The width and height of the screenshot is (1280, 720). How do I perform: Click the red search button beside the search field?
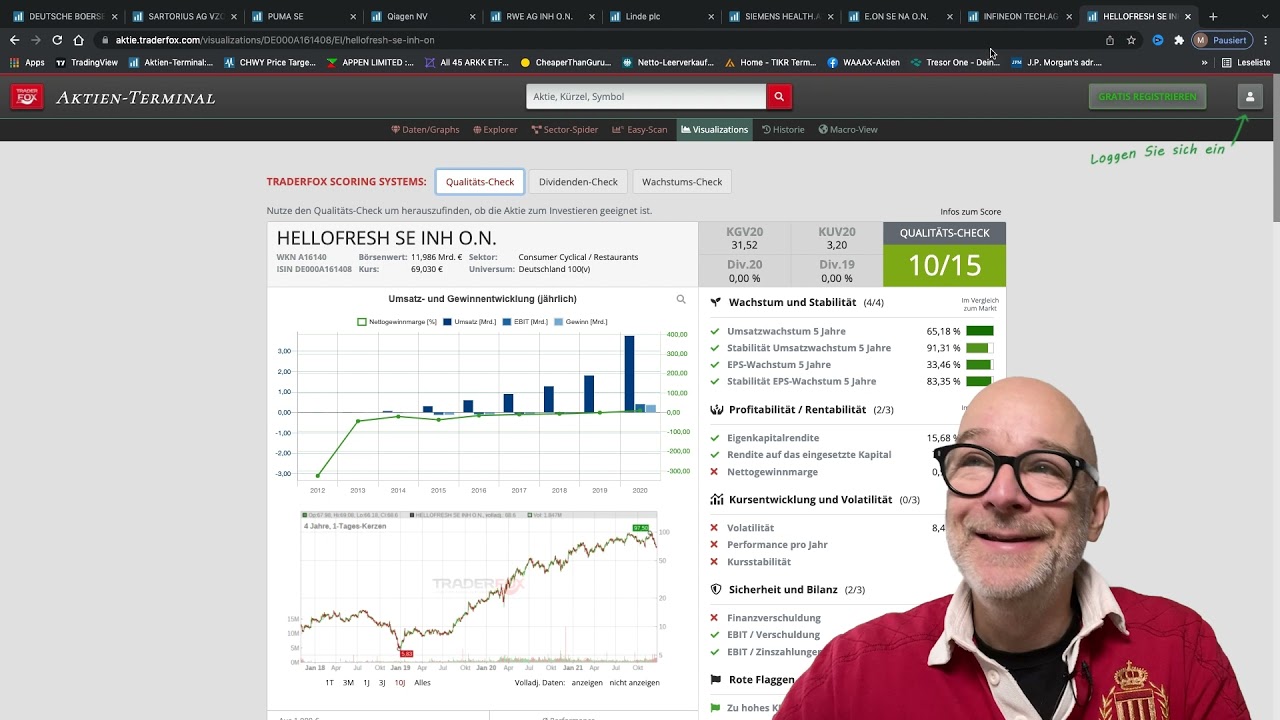779,97
